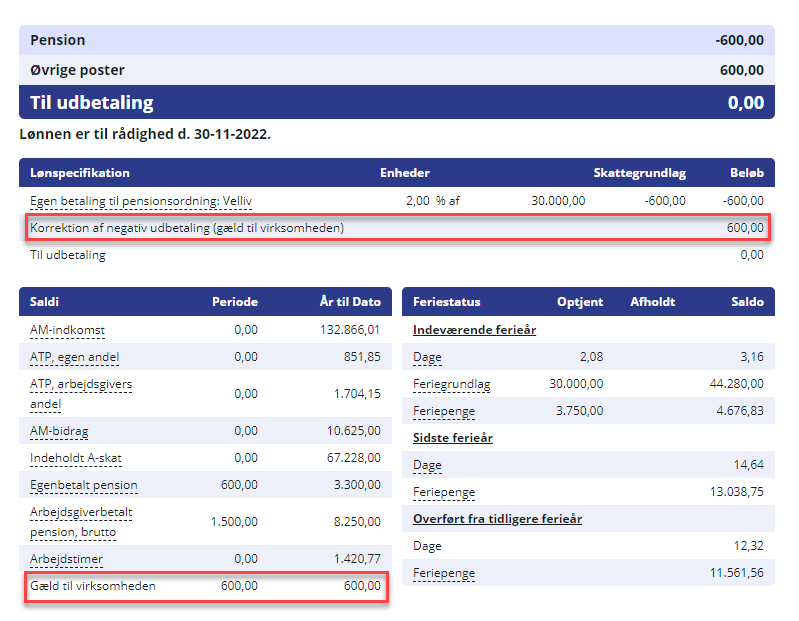Click the Enheder column header

[x=405, y=173]
